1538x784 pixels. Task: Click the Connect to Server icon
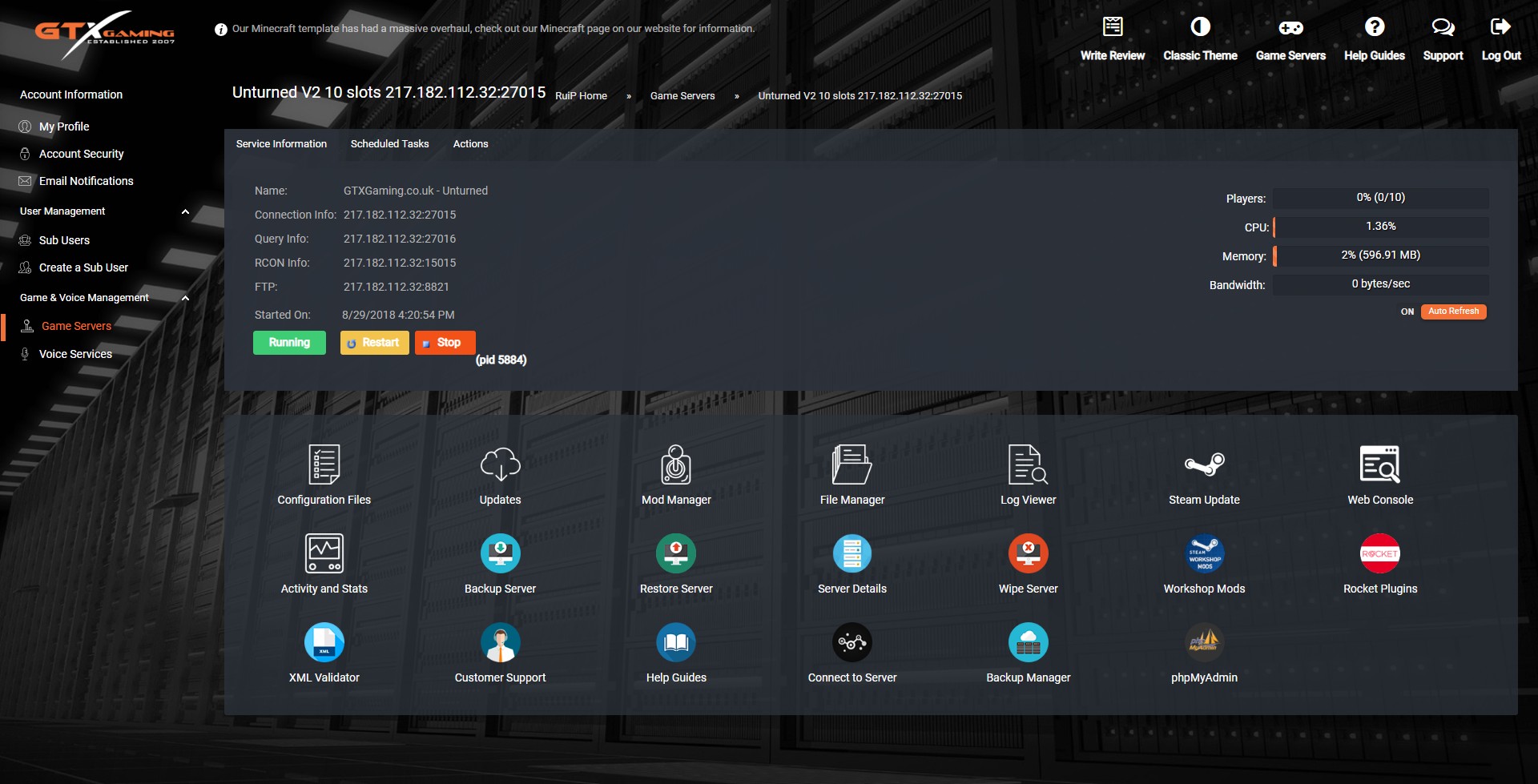(852, 642)
